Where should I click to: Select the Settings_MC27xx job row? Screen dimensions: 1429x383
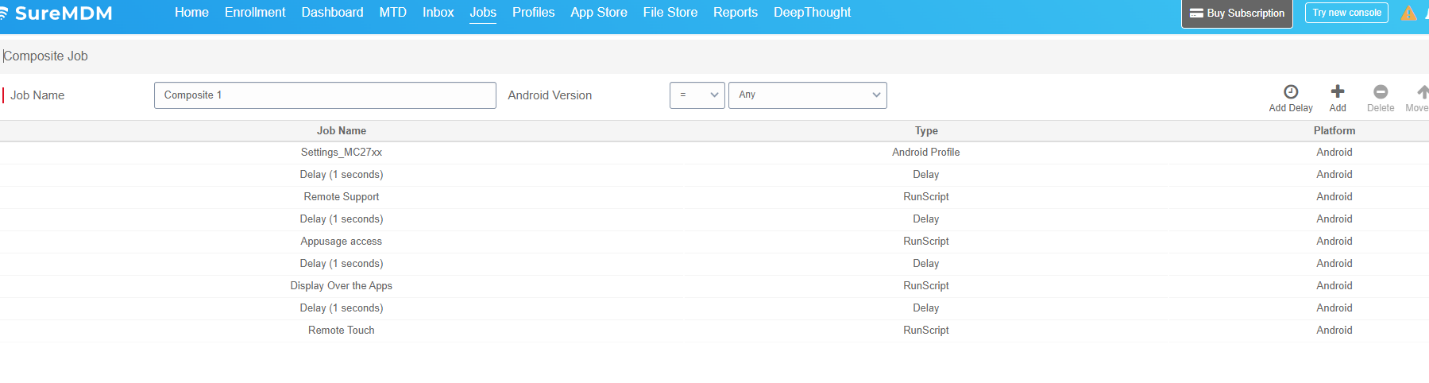tap(714, 153)
